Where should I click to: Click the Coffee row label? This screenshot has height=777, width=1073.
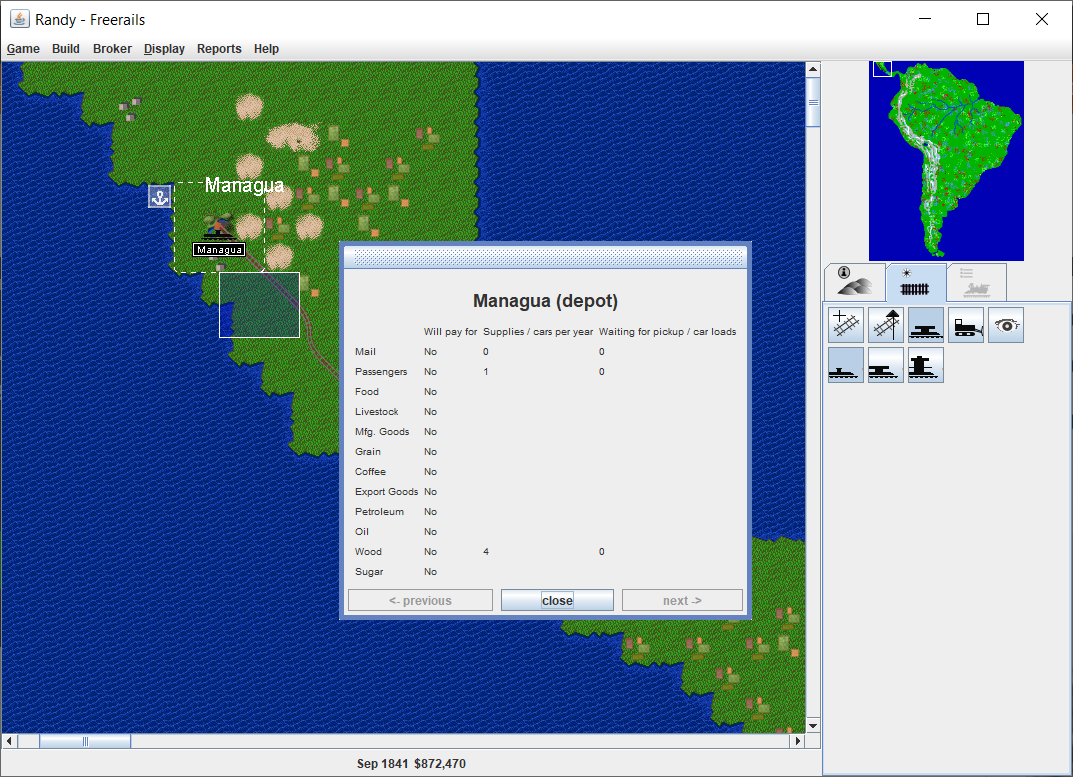[x=370, y=472]
